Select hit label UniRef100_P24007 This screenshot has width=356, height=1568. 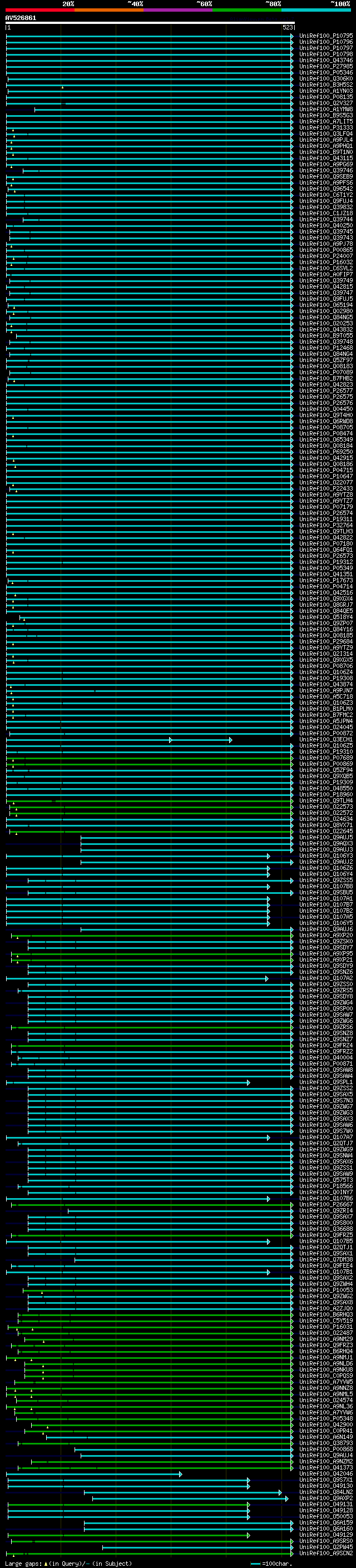point(326,256)
